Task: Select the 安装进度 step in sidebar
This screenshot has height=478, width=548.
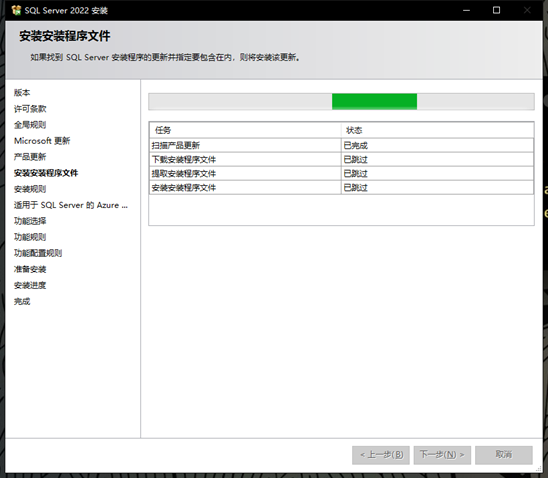Action: (30, 285)
